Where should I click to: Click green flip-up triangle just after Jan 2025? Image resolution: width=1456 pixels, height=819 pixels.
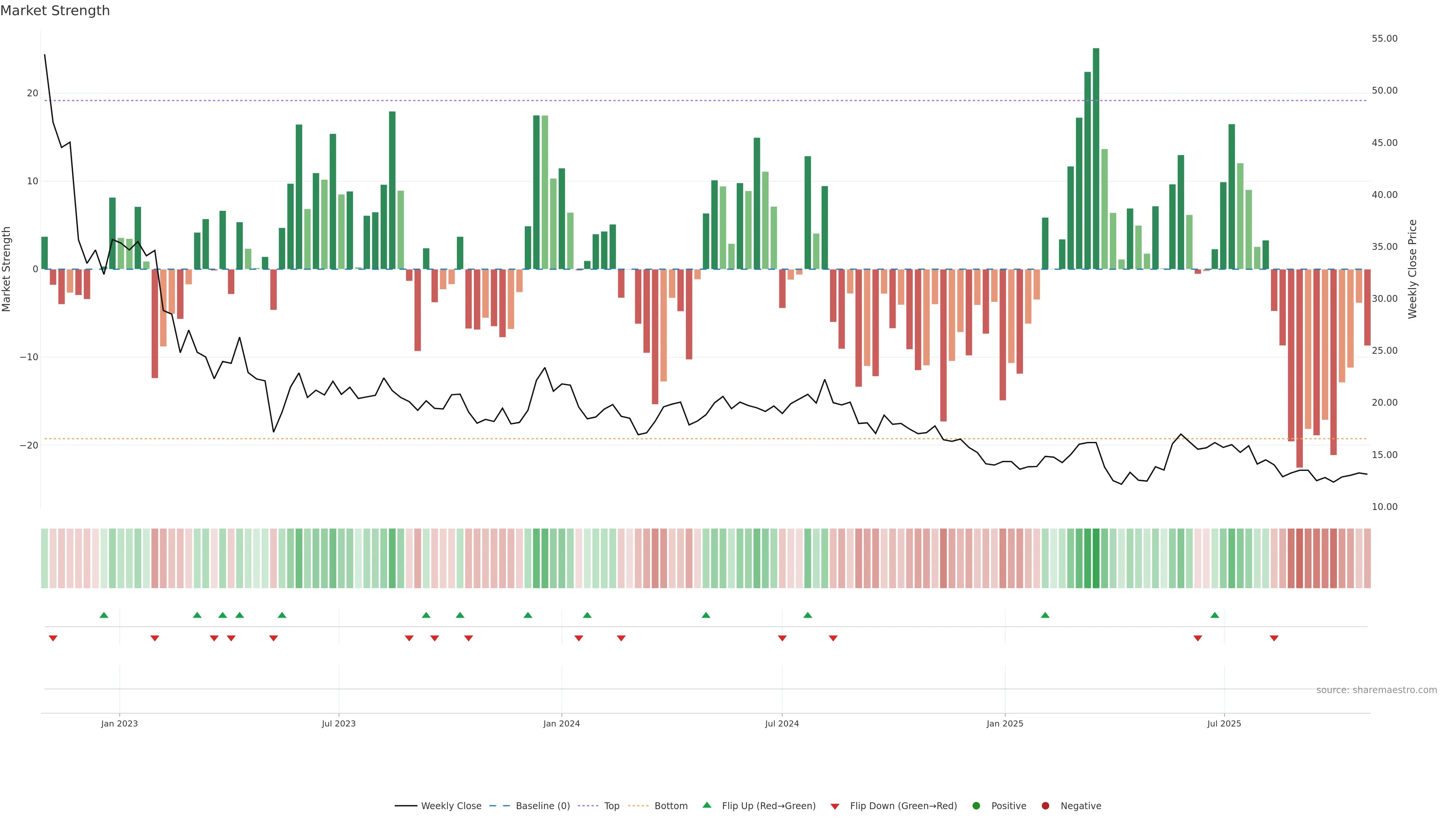pyautogui.click(x=1045, y=615)
